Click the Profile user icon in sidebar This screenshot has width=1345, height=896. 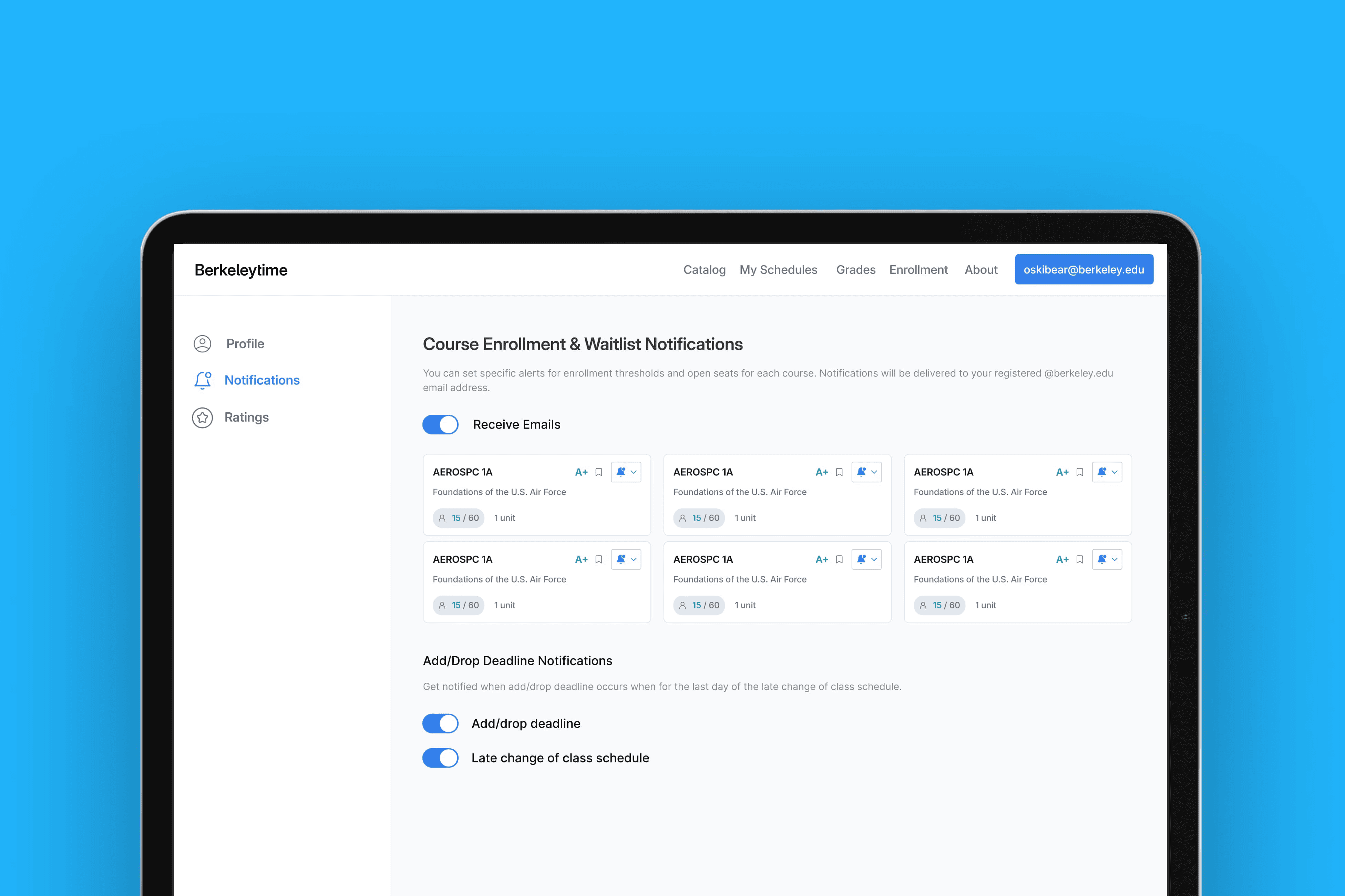tap(202, 343)
